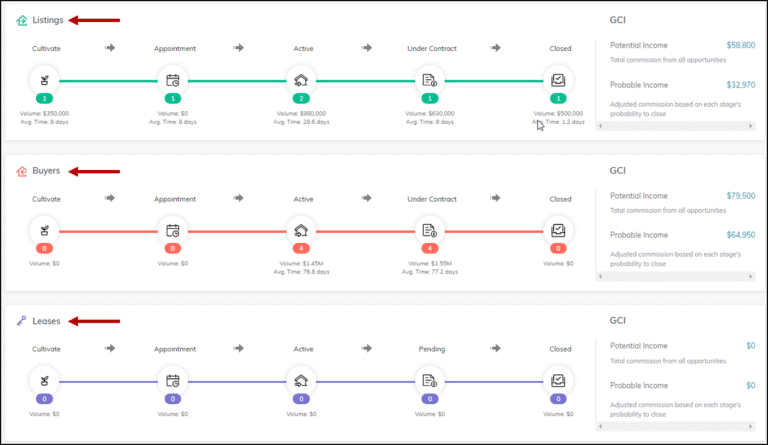Open Buyers Cultivate stage icon
Screen dimensions: 768x445
[x=45, y=231]
